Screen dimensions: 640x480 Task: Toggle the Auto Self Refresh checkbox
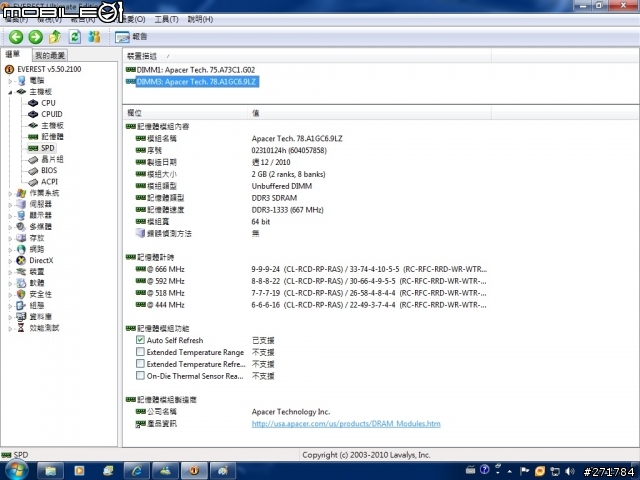(140, 340)
